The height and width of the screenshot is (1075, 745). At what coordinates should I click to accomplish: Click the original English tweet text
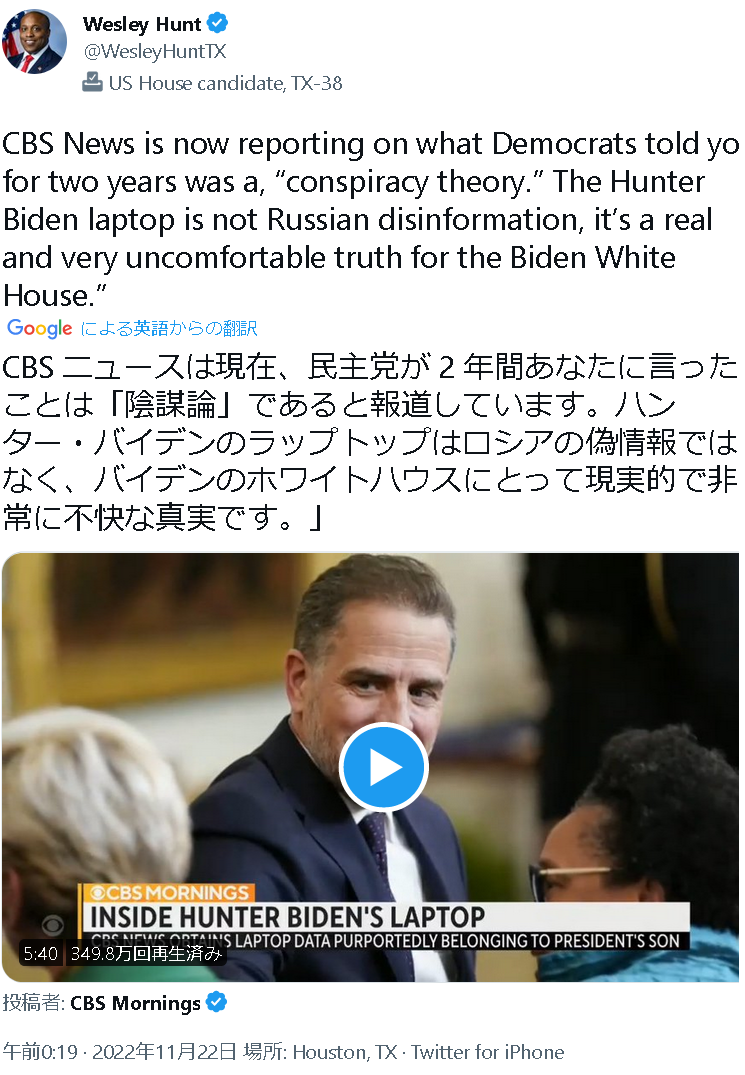(371, 219)
